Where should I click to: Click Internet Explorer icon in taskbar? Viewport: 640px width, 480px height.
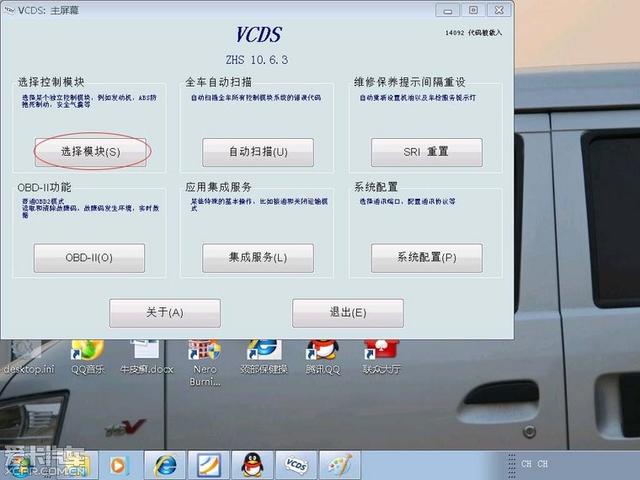click(x=166, y=465)
